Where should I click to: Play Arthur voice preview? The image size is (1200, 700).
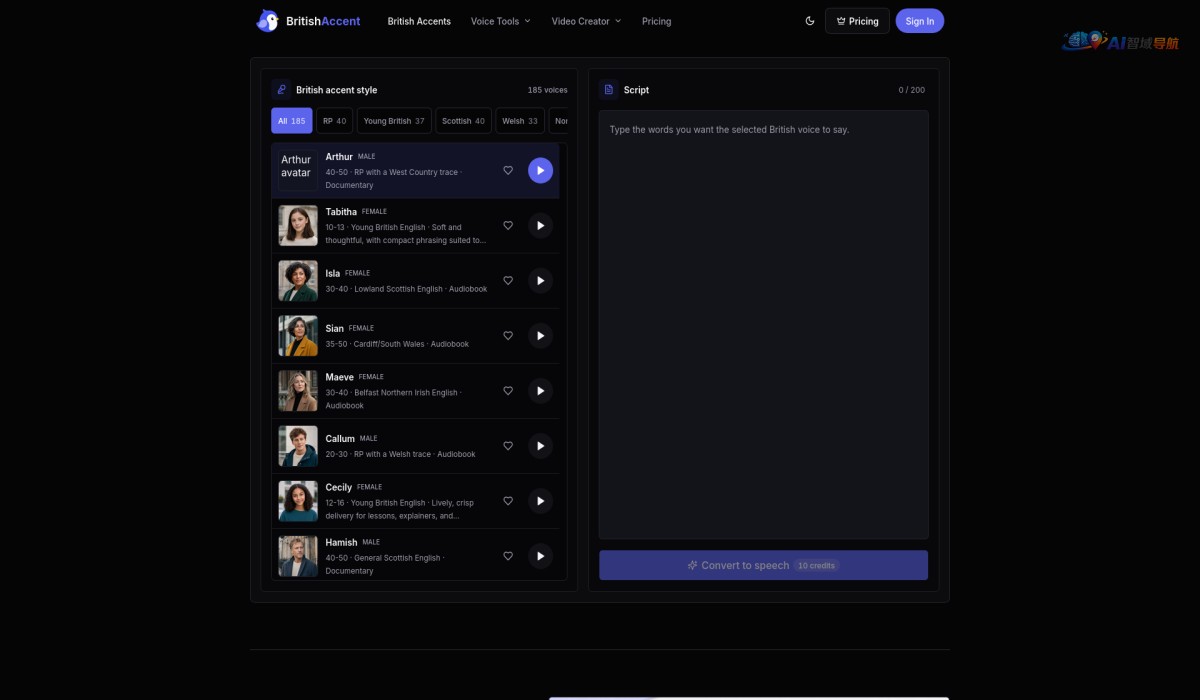[540, 170]
